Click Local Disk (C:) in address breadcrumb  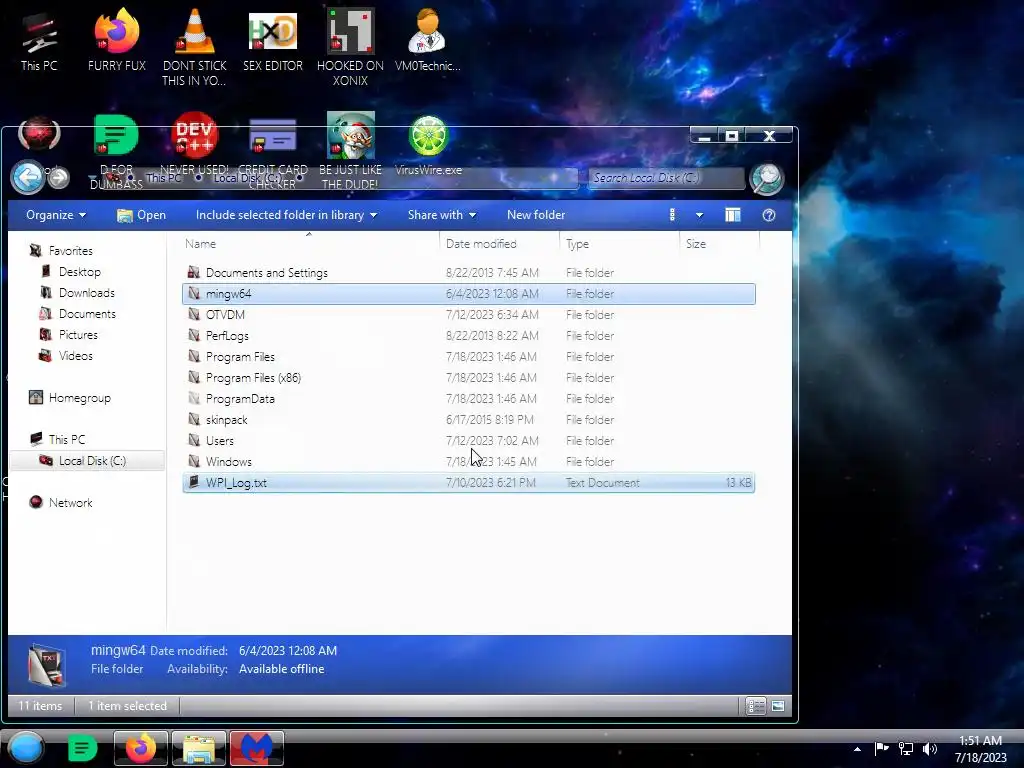(247, 178)
